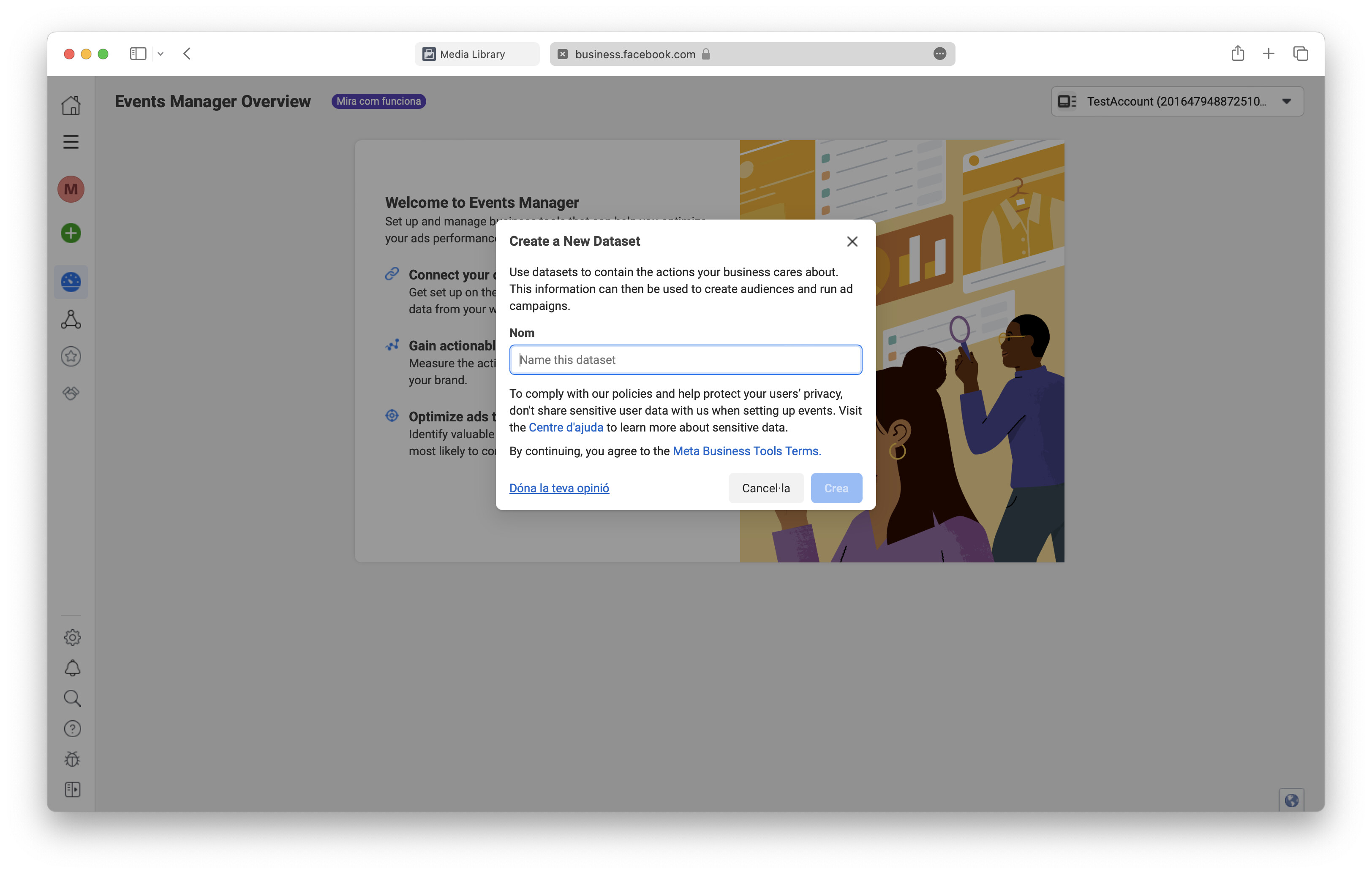Click the green plus Connect data icon
This screenshot has height=874, width=1372.
pos(71,233)
